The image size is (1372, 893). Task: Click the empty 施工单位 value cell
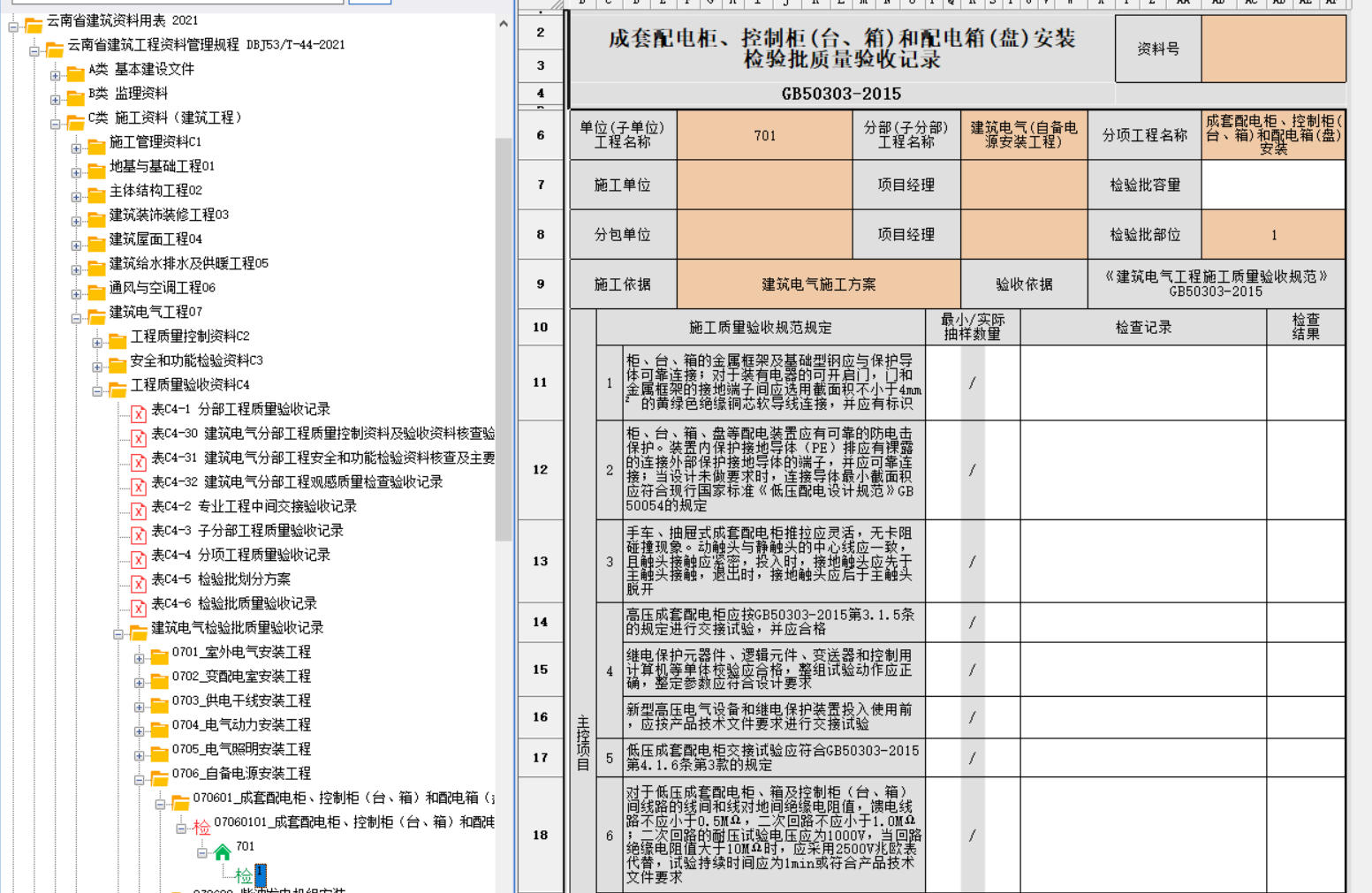(x=765, y=185)
